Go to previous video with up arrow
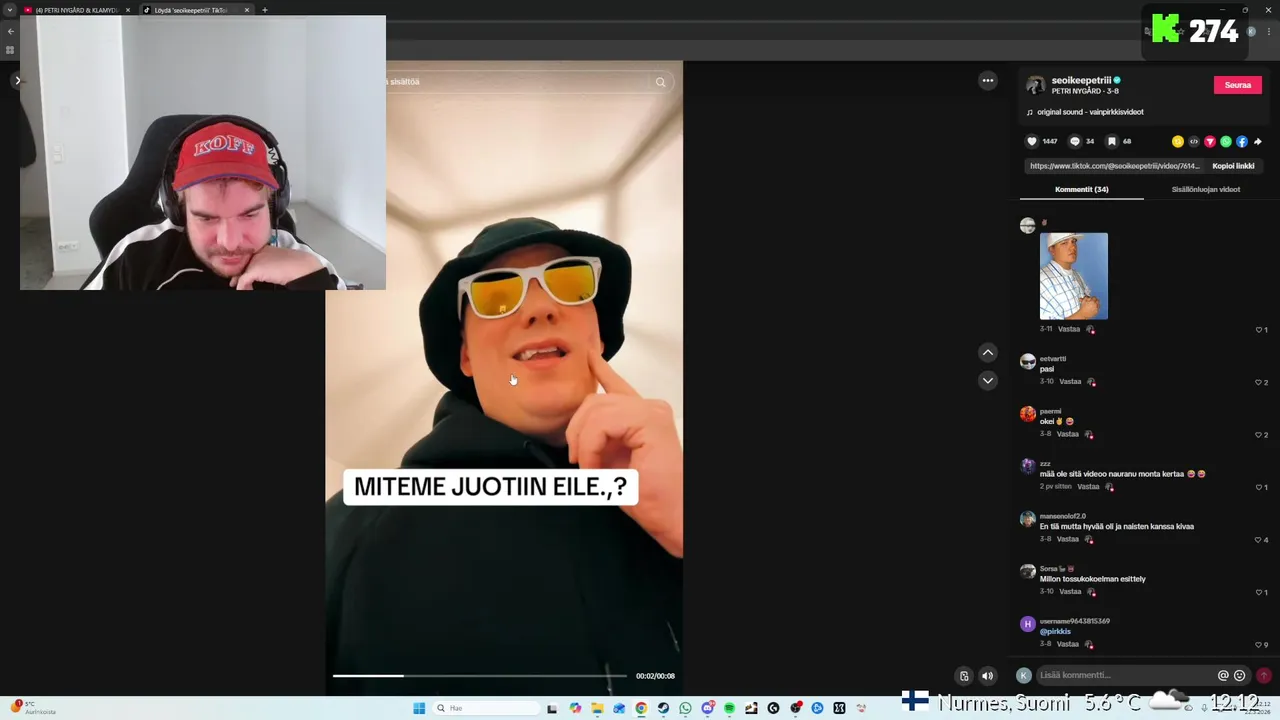The width and height of the screenshot is (1280, 720). (988, 352)
